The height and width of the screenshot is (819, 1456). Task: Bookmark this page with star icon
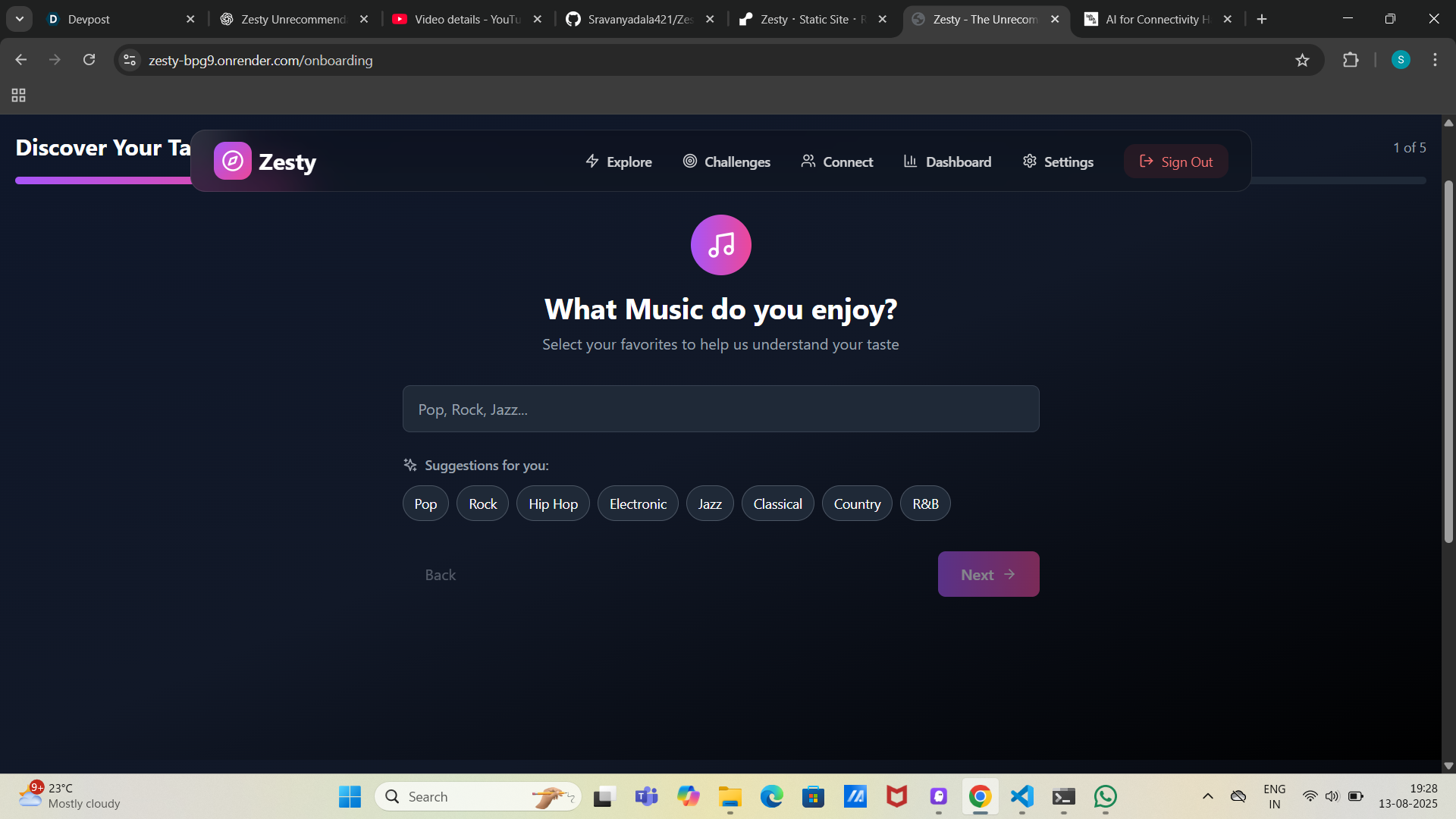(x=1302, y=61)
